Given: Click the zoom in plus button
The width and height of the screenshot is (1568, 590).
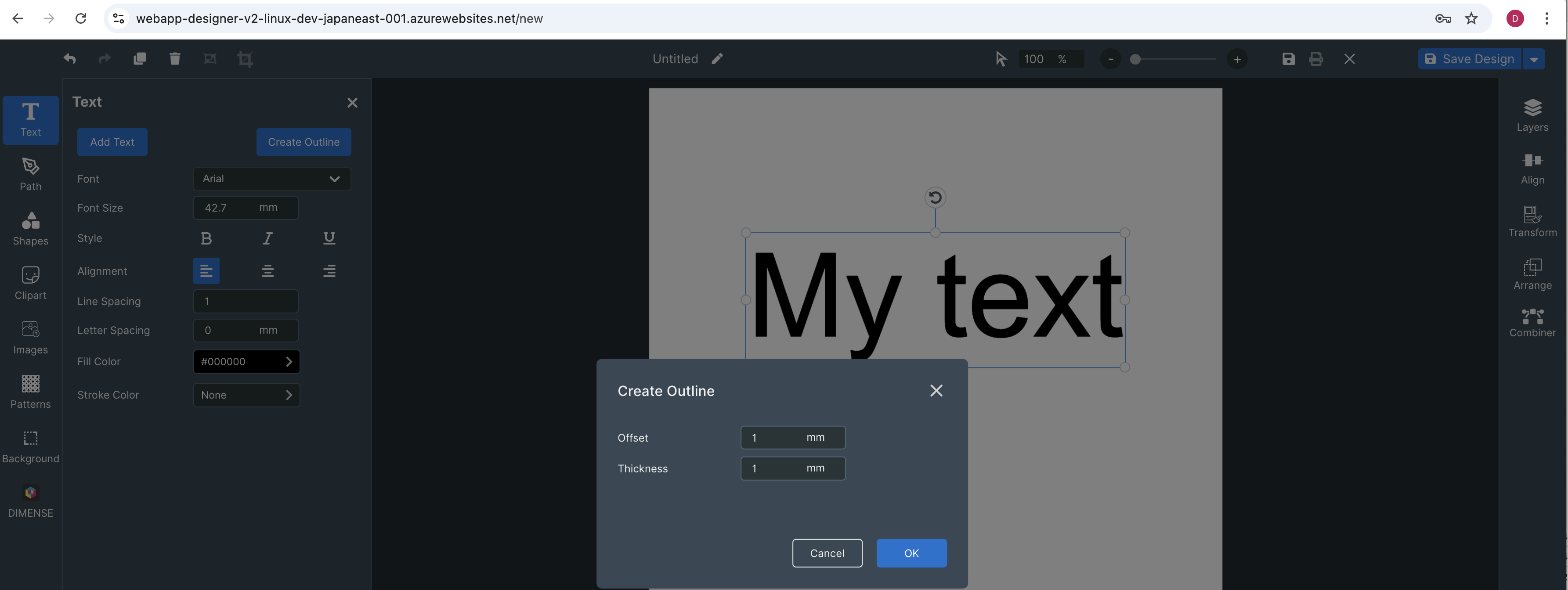Looking at the screenshot, I should (x=1237, y=59).
